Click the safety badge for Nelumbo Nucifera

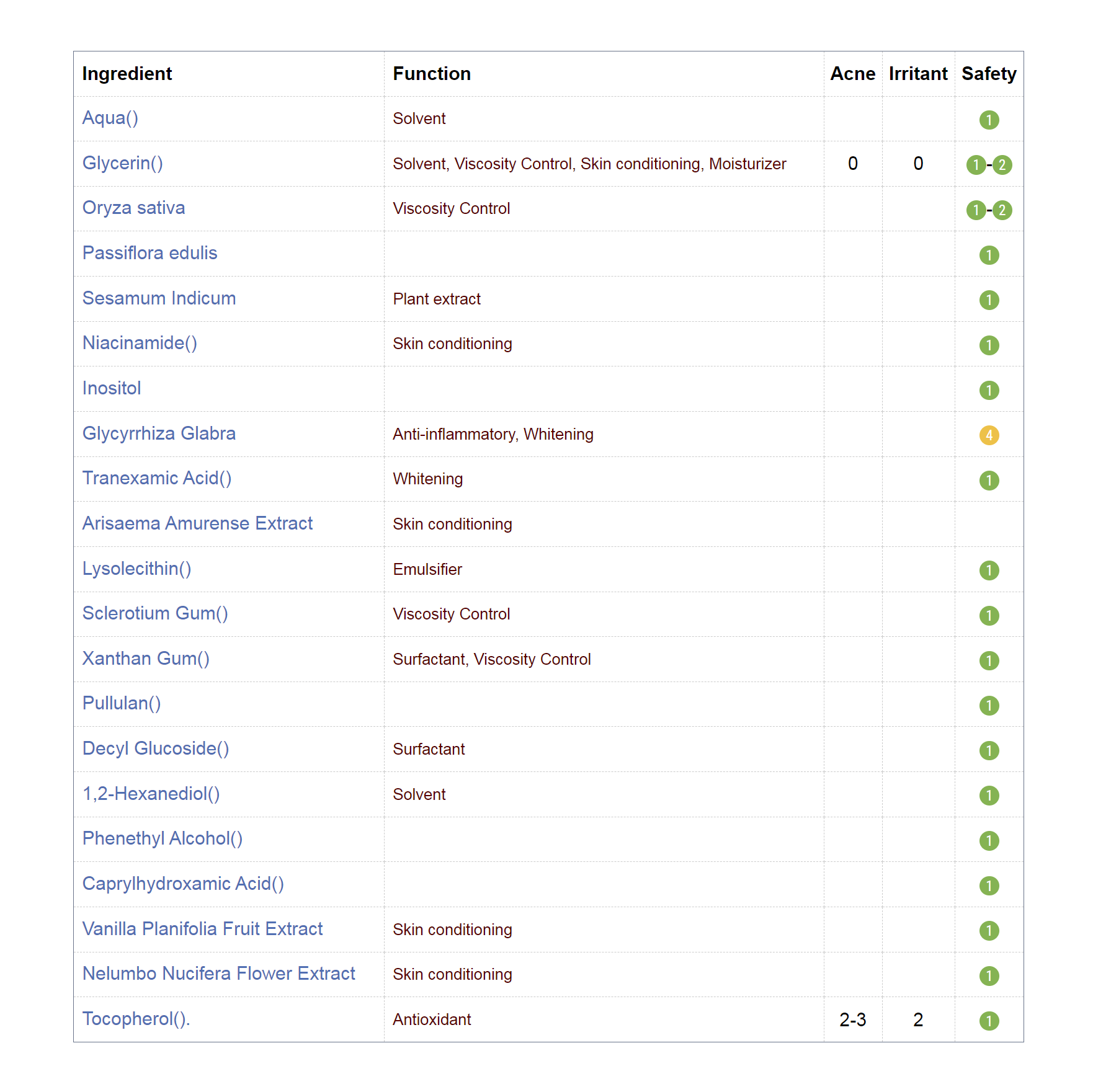coord(989,976)
